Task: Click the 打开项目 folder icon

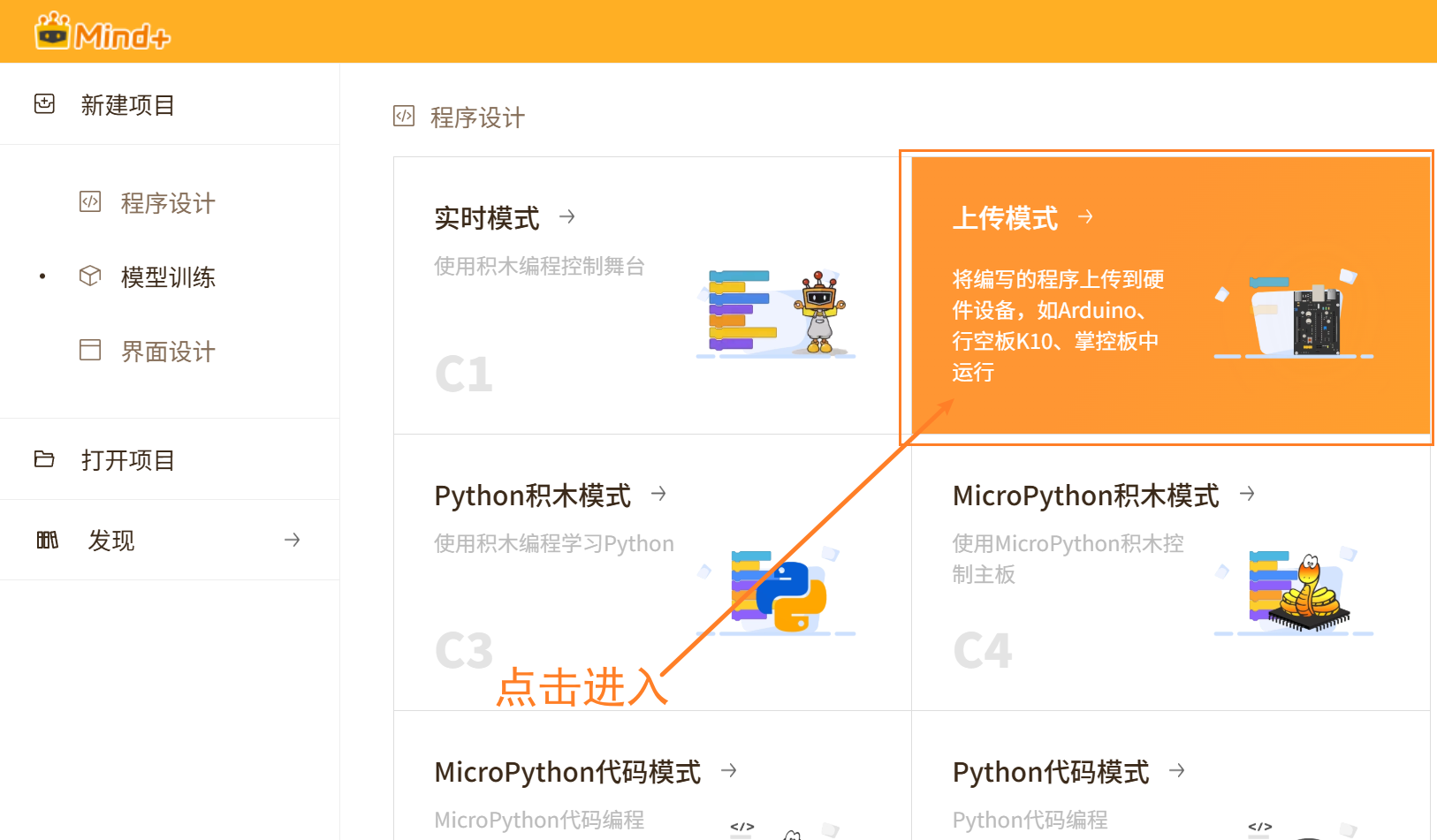Action: coord(44,459)
